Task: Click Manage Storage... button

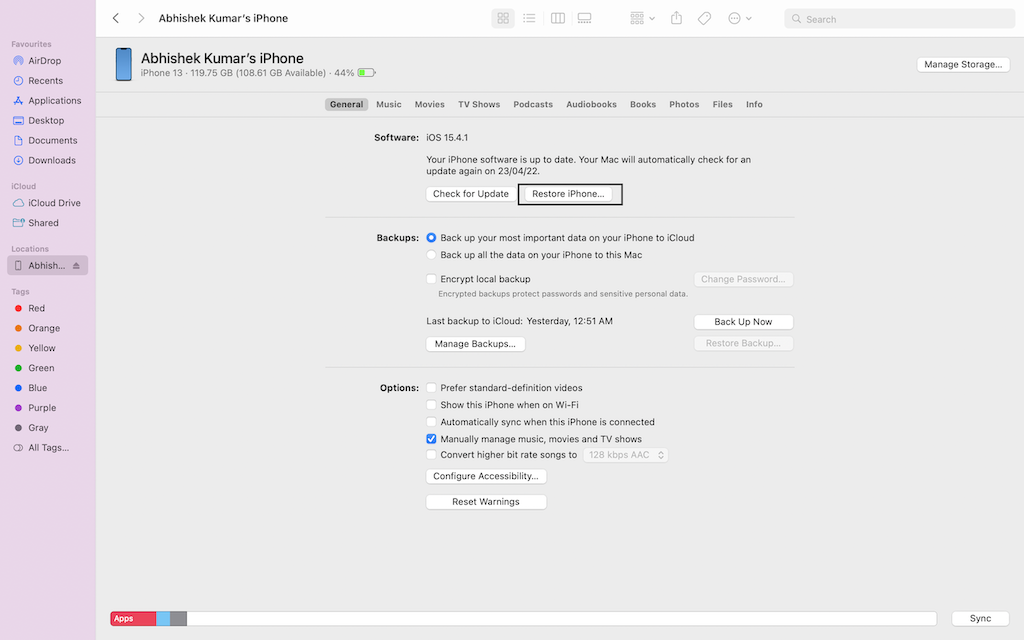Action: point(963,64)
